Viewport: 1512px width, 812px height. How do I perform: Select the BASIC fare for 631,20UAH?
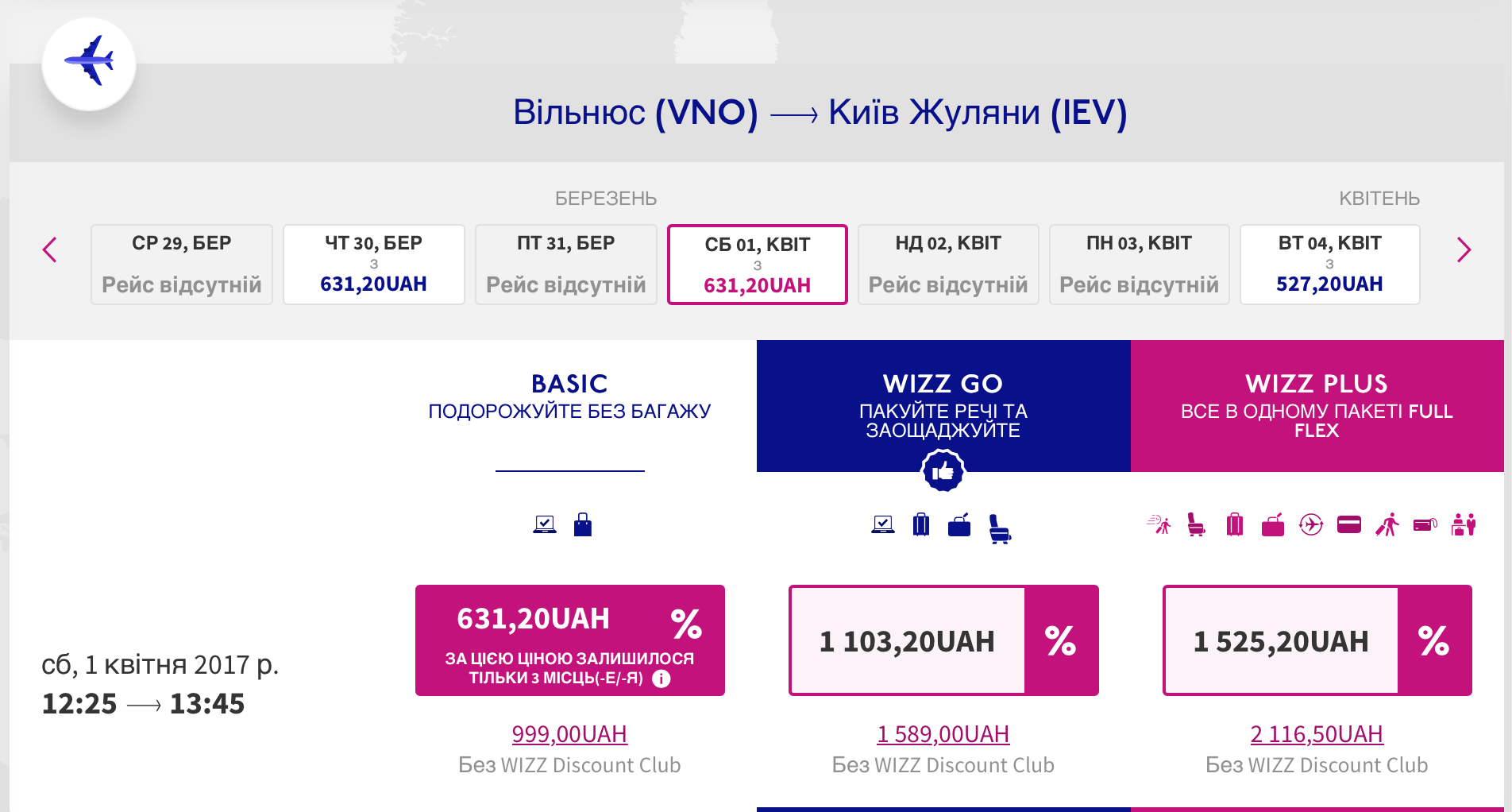[x=569, y=640]
